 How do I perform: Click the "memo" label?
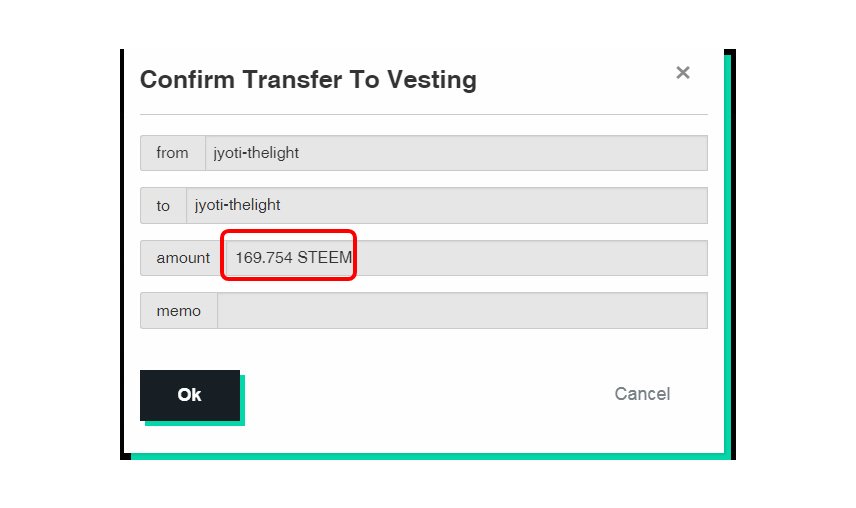[178, 311]
